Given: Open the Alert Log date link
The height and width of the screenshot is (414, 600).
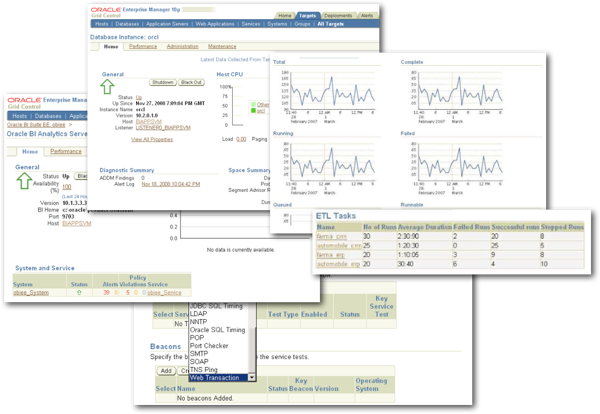Looking at the screenshot, I should coord(171,184).
